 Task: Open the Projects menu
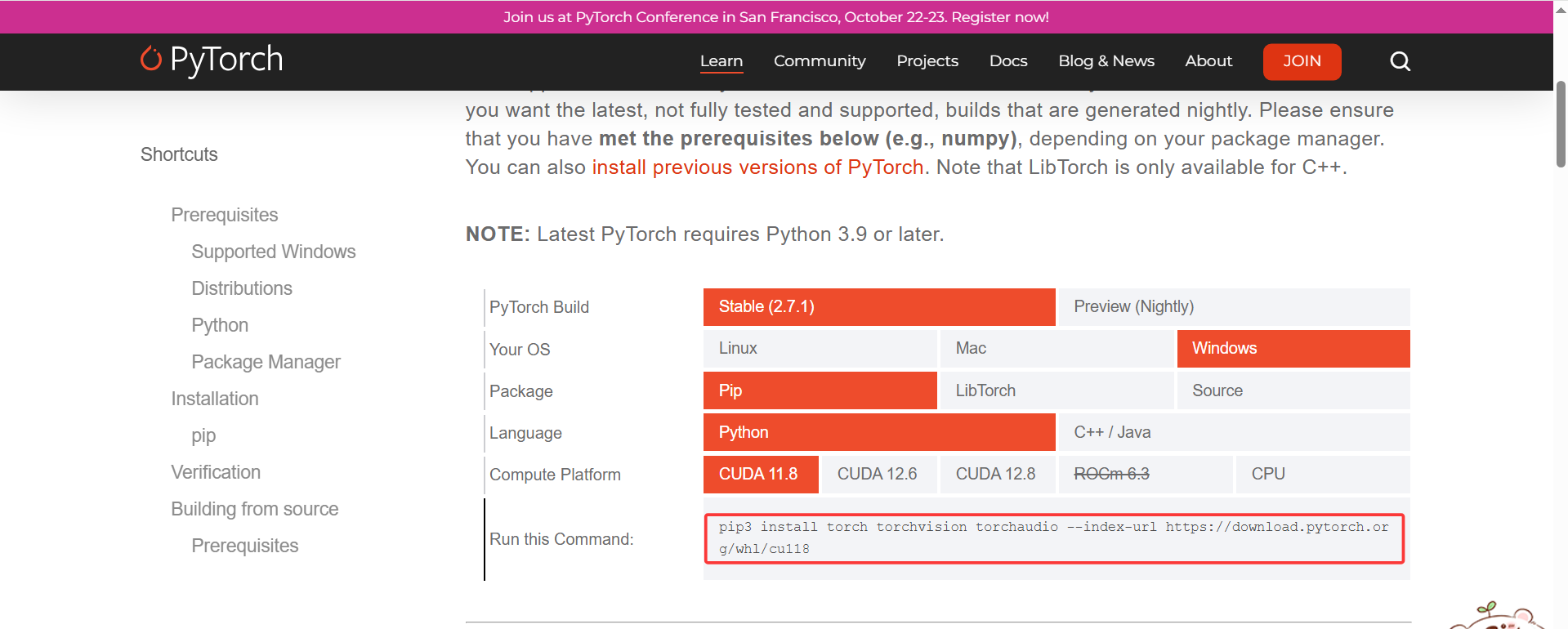coord(927,61)
